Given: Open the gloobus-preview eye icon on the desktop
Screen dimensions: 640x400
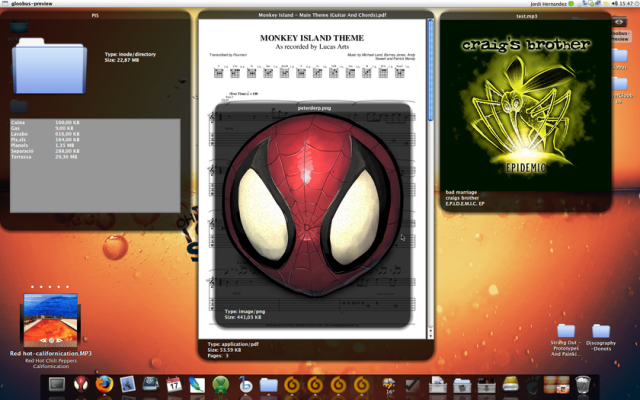Looking at the screenshot, I should coord(619,22).
